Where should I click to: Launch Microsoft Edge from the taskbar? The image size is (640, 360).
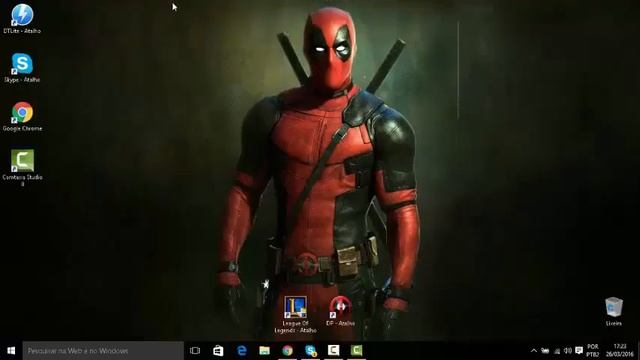coord(242,350)
